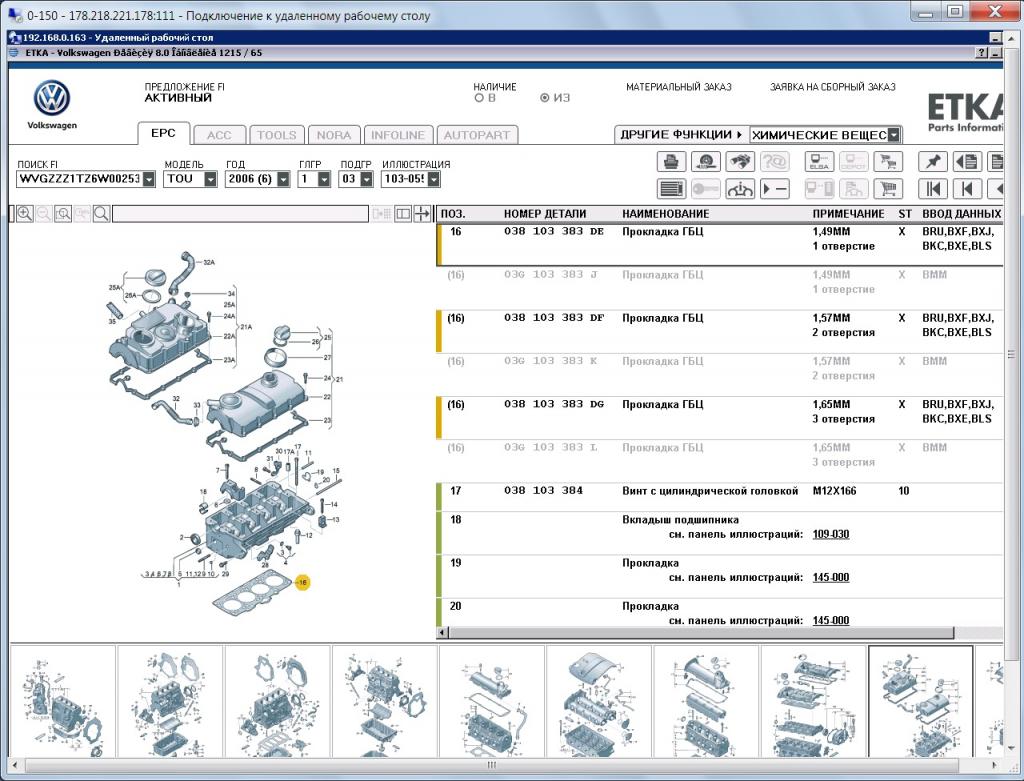The height and width of the screenshot is (781, 1024).
Task: Click the binoculars search icon
Action: coord(740,161)
